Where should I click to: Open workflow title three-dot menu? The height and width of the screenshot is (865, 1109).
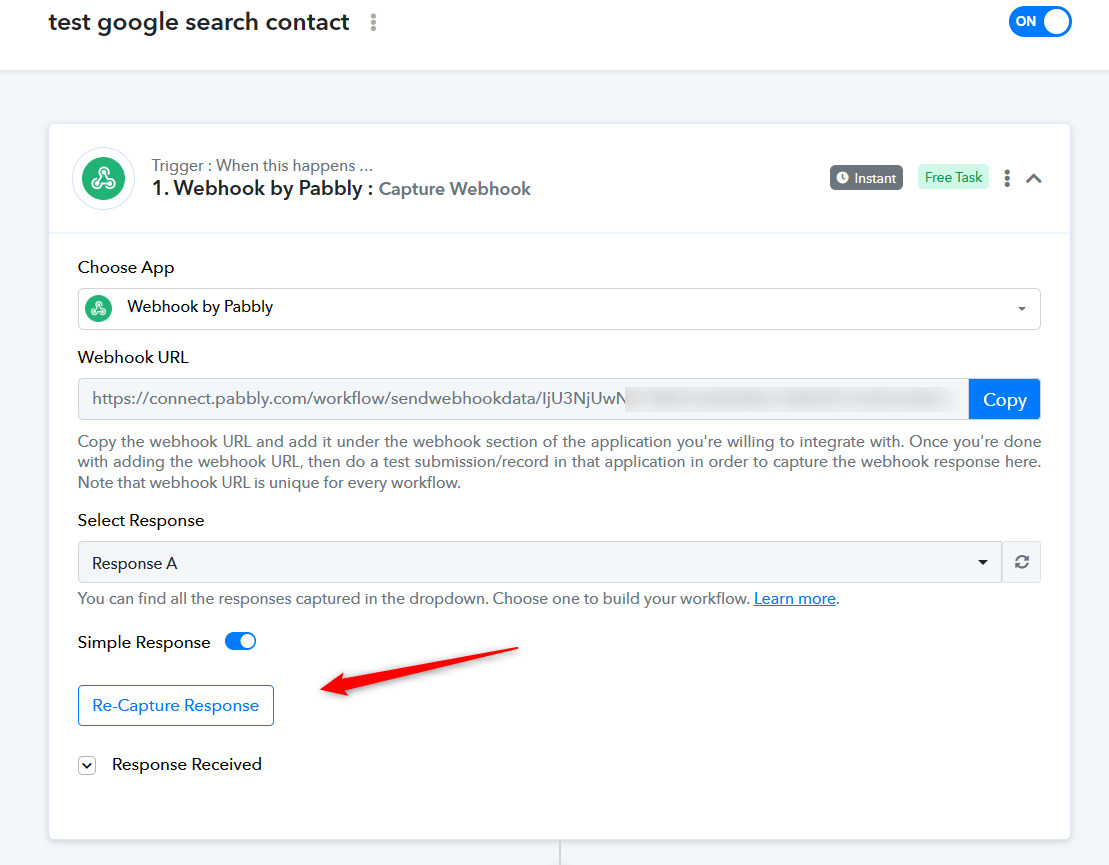(373, 23)
